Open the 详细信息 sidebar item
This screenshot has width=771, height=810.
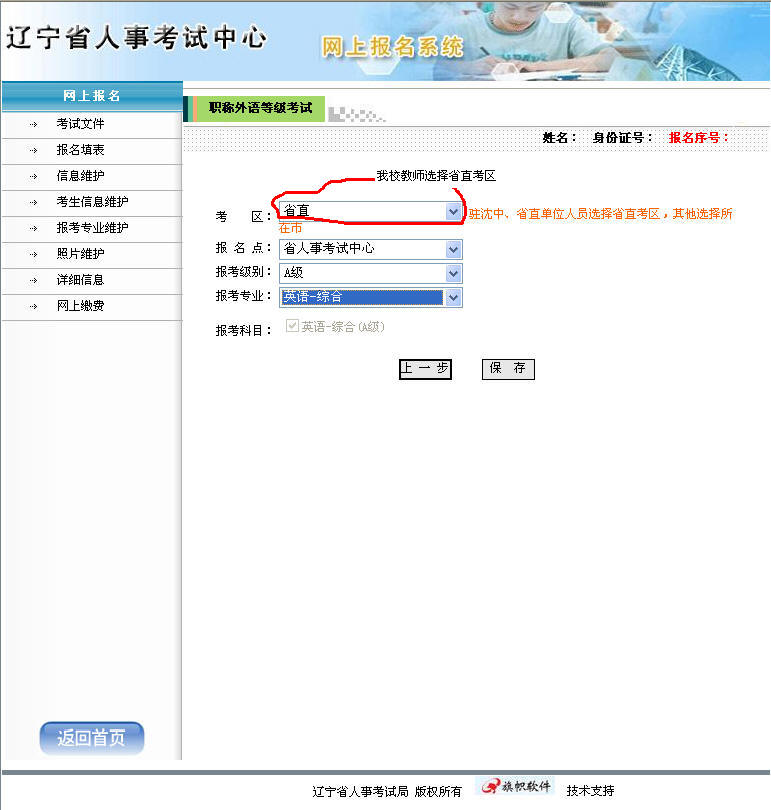pos(80,280)
